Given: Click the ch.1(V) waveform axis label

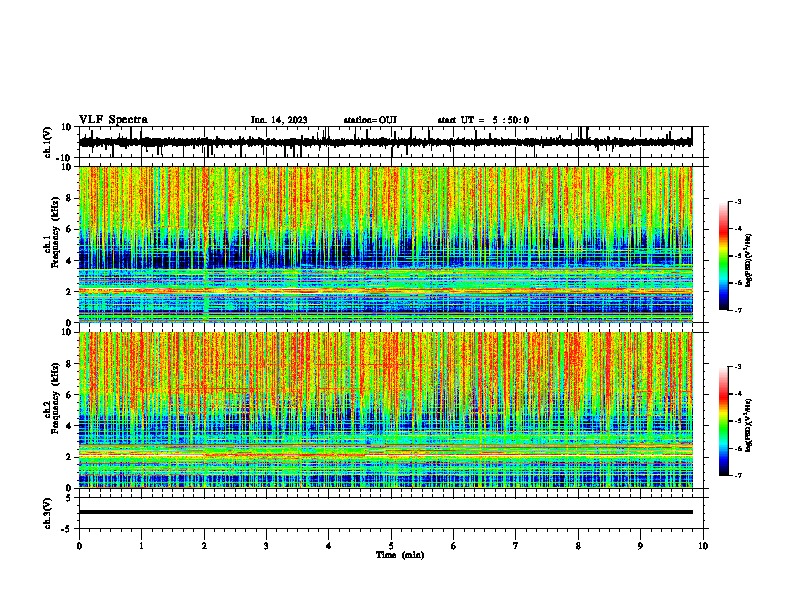Looking at the screenshot, I should pos(48,142).
